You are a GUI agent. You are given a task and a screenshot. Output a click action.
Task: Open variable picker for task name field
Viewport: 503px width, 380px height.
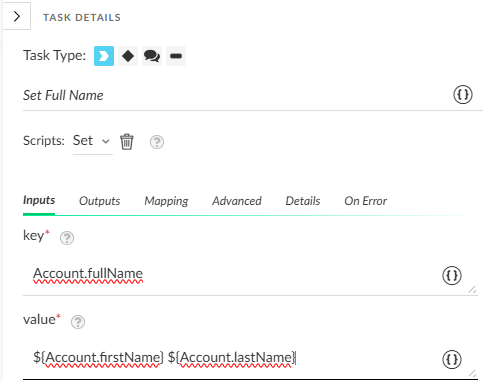(x=463, y=95)
